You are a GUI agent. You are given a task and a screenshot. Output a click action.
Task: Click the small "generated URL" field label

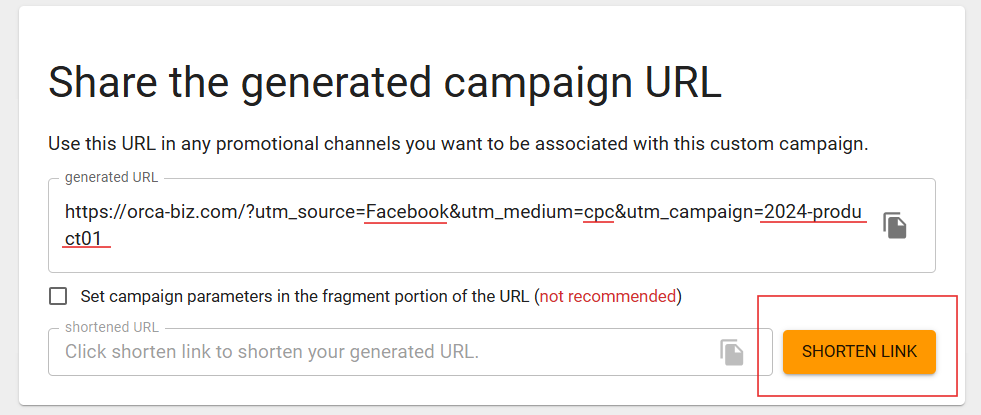[x=111, y=178]
